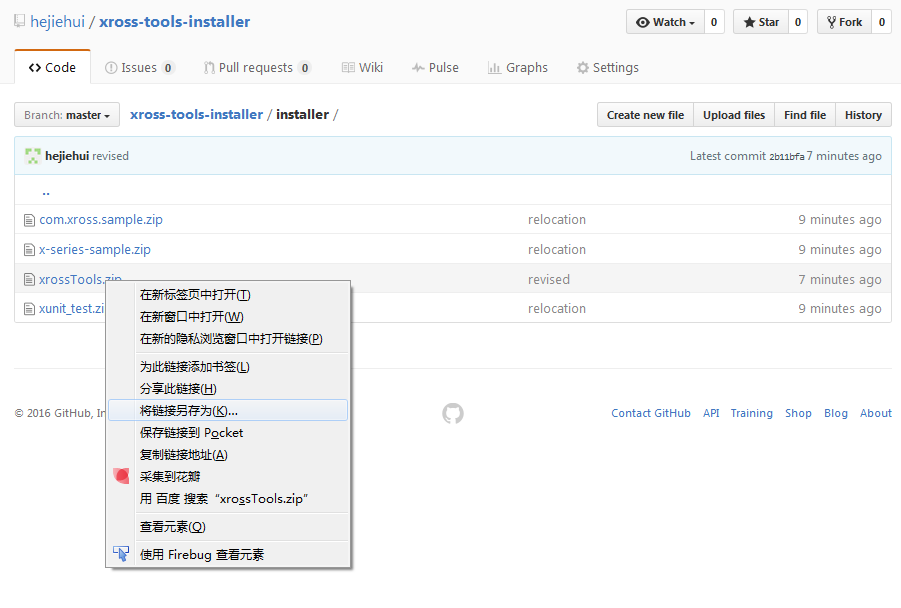Go up to parent directory via '..'
The height and width of the screenshot is (608, 901).
[x=46, y=191]
